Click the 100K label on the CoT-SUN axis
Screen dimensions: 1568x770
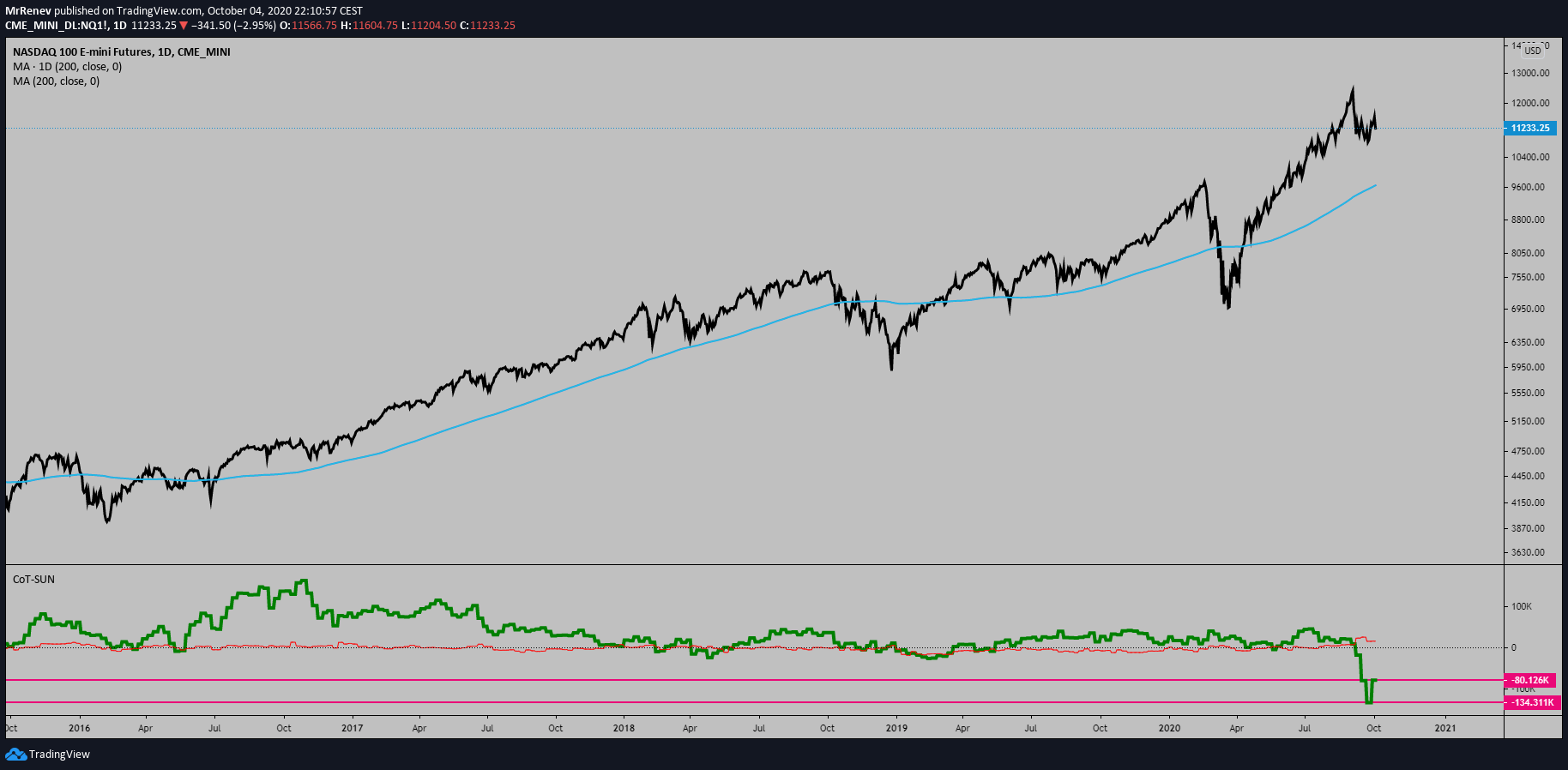pos(1522,606)
